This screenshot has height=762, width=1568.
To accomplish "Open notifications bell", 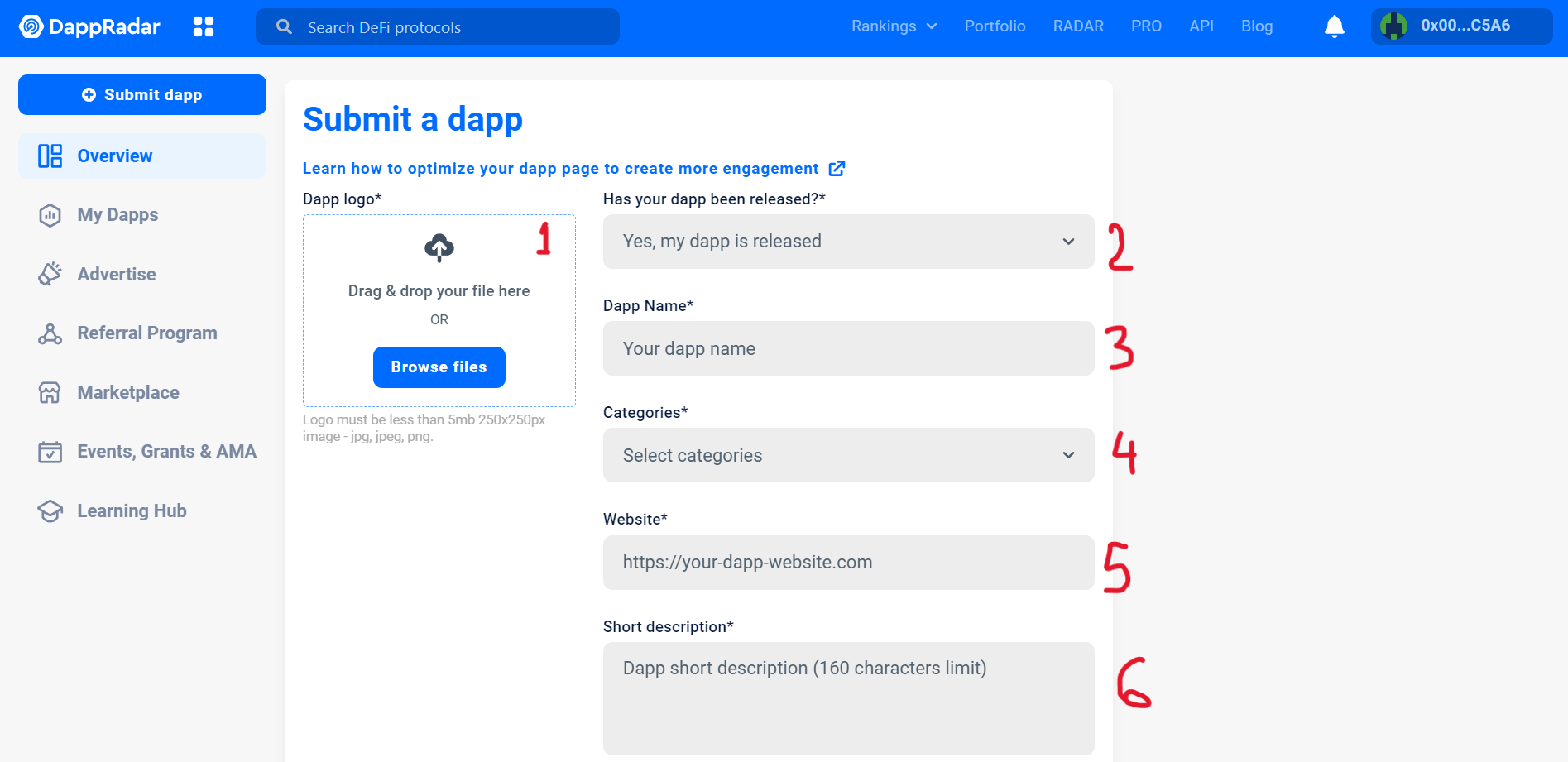I will pos(1334,26).
